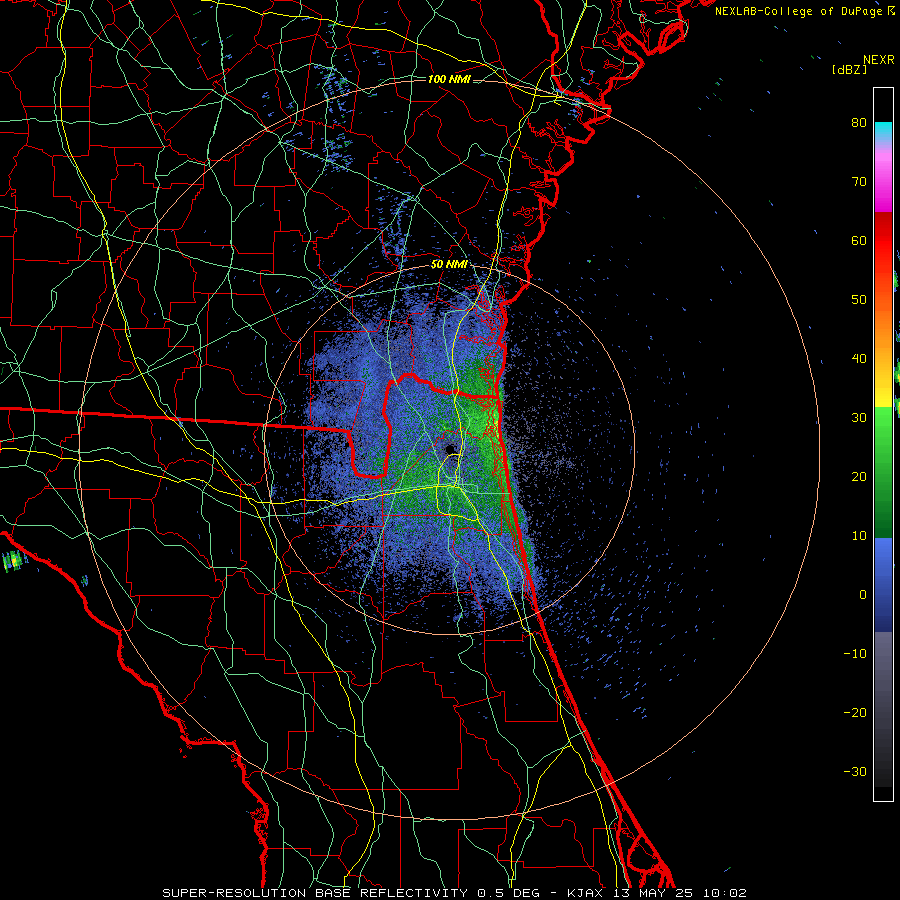Click the NEXLAB-College of DuPage watermark text

pyautogui.click(x=804, y=11)
